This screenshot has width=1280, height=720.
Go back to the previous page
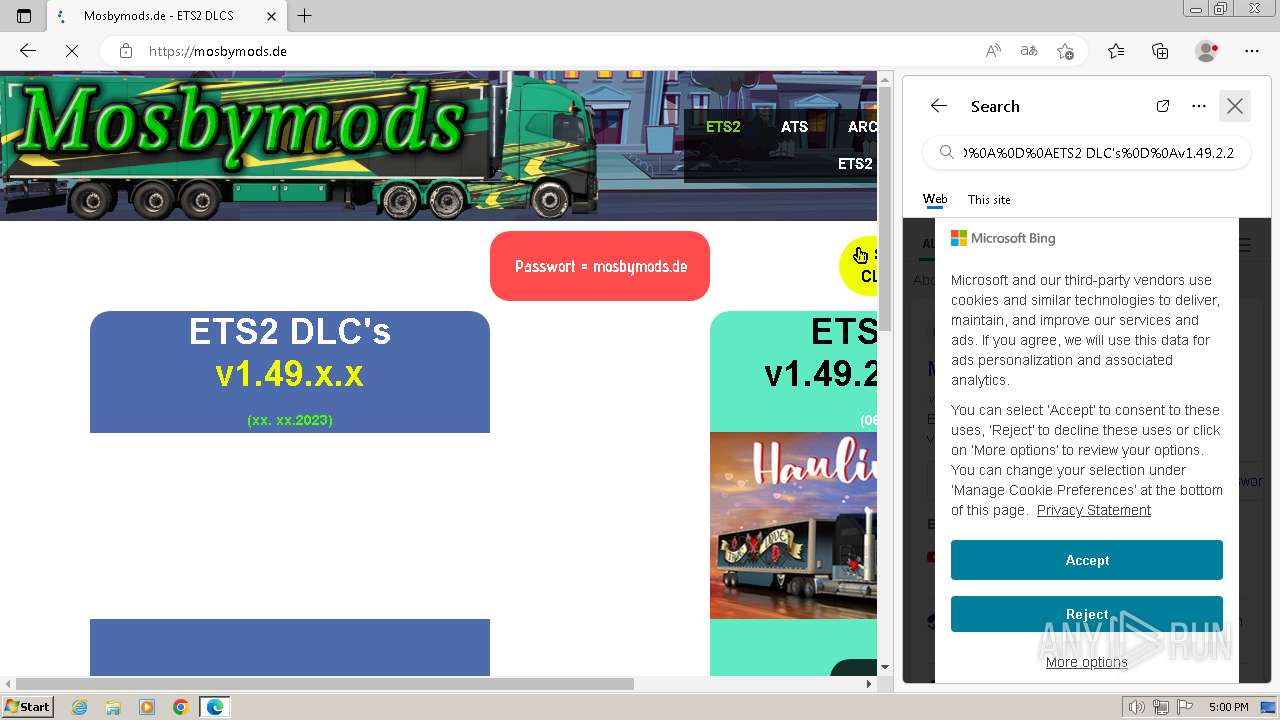point(28,51)
